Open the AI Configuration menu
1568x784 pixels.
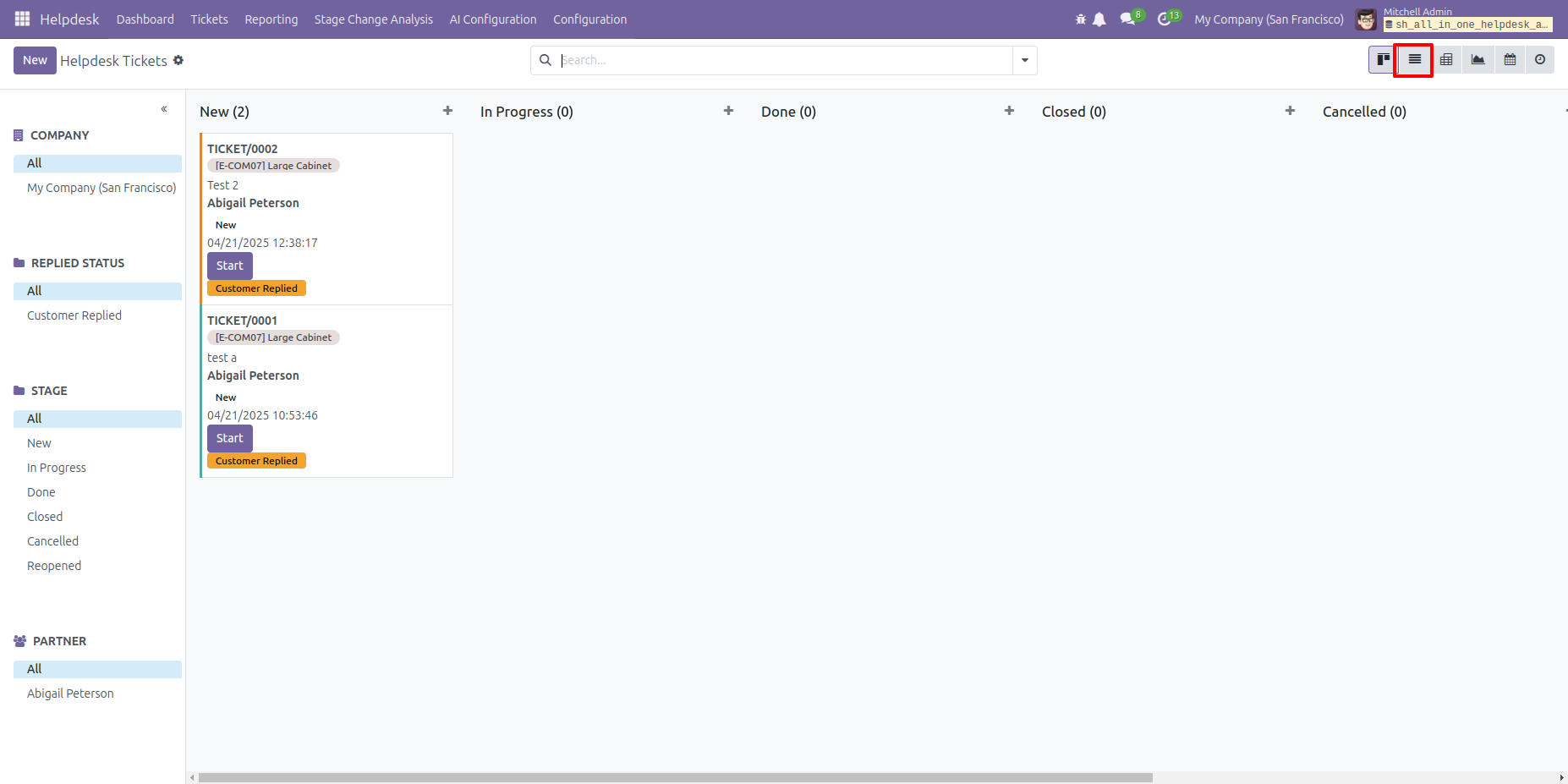click(x=493, y=19)
